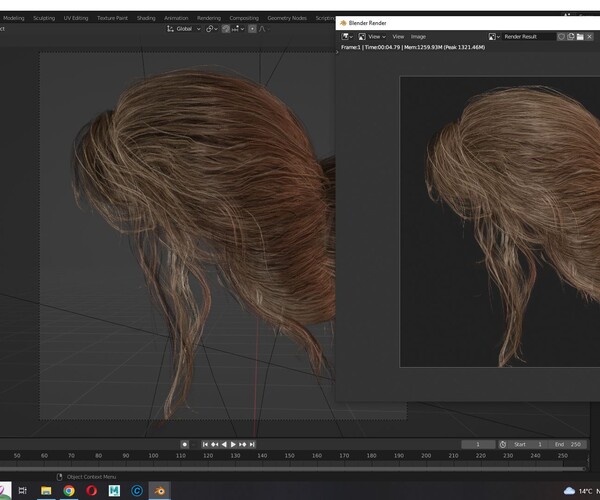Click frame 200 on the timeline ruler
The width and height of the screenshot is (600, 500).
(426, 456)
